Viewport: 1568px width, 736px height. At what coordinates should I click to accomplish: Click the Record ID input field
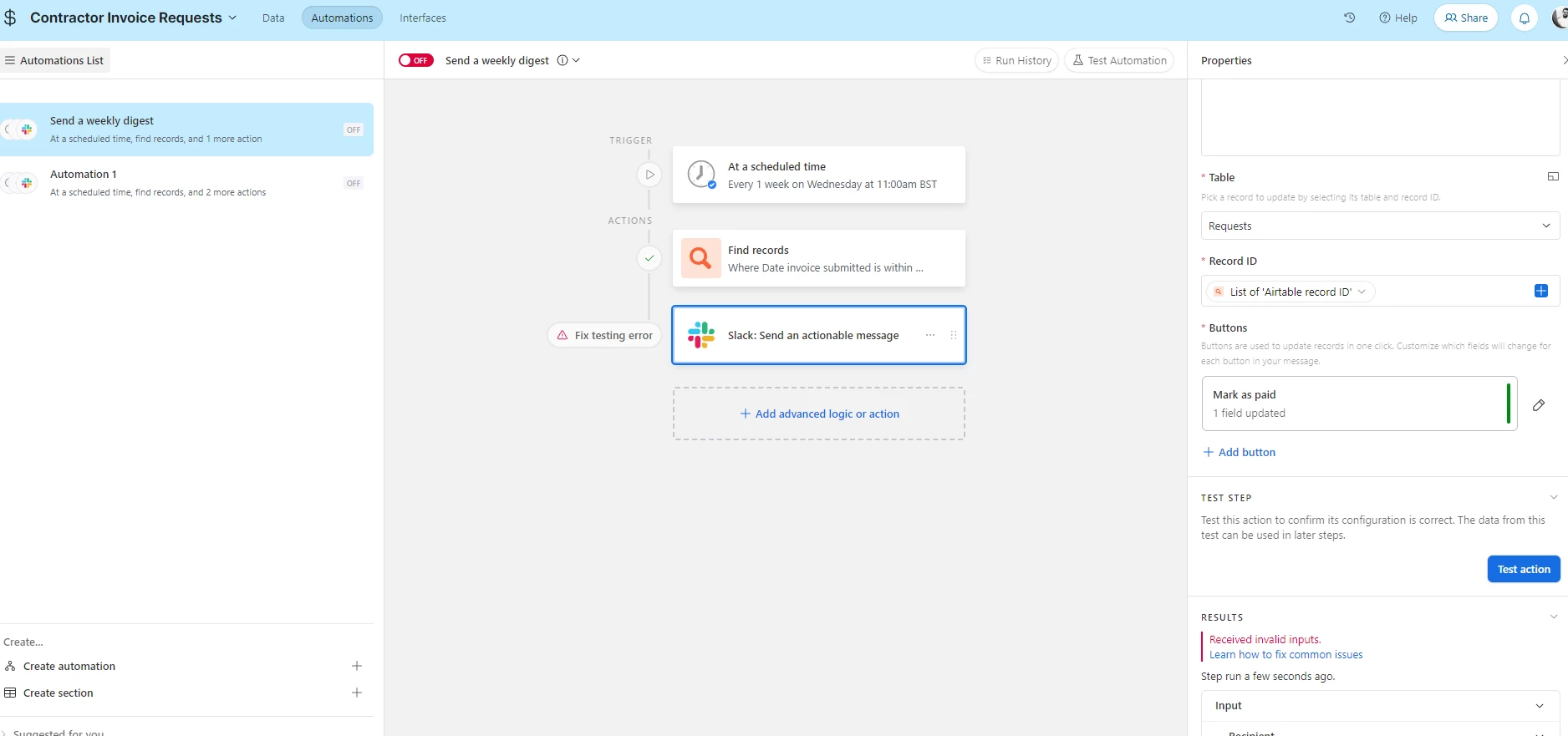pyautogui.click(x=1380, y=291)
